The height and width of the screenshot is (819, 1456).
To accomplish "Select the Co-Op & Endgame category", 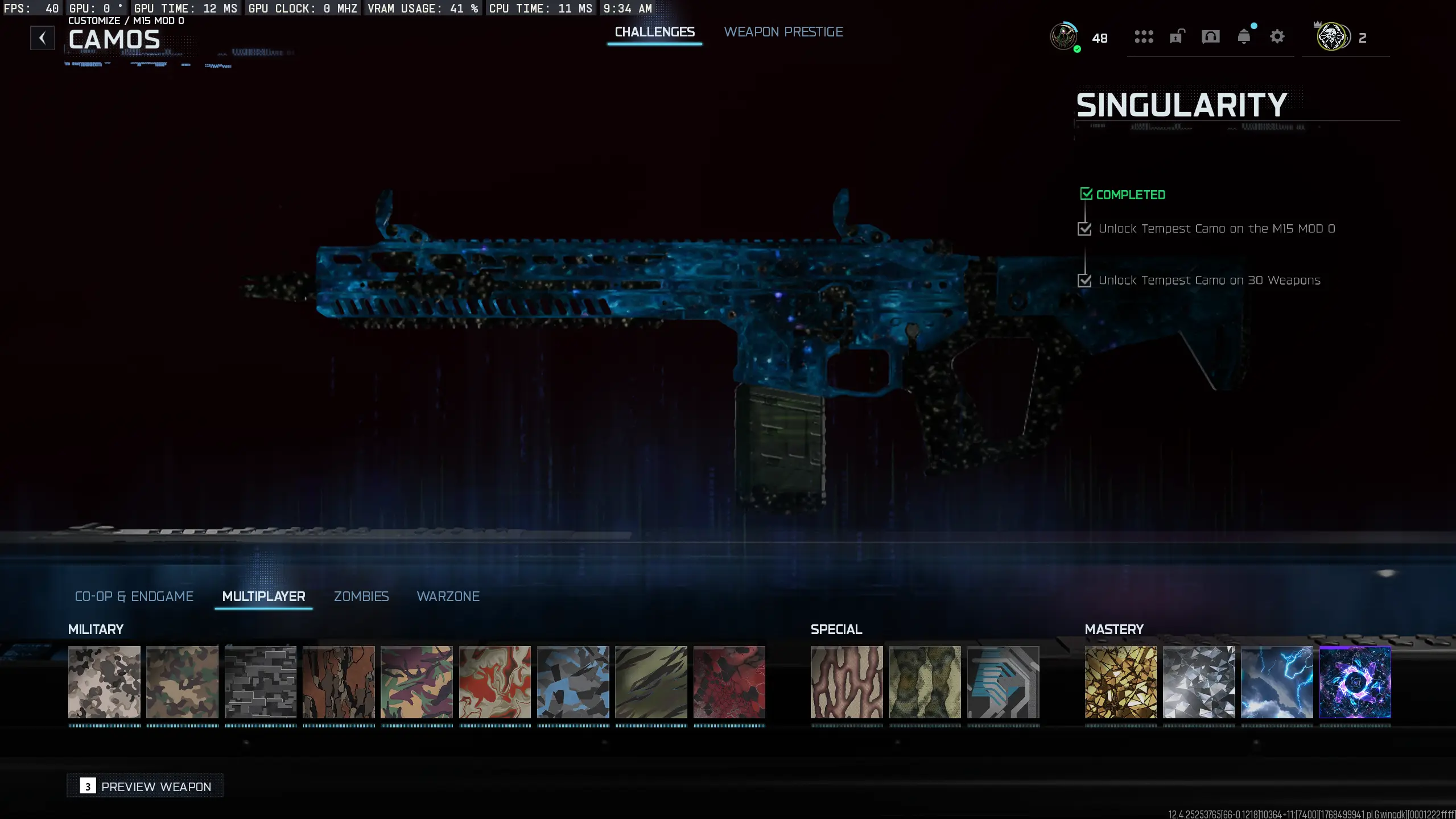I will [134, 596].
